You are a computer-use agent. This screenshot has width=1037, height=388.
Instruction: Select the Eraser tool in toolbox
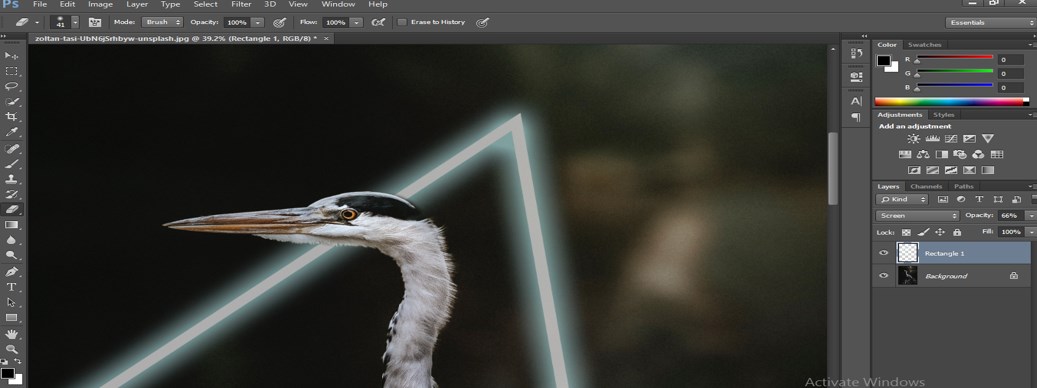[x=11, y=210]
